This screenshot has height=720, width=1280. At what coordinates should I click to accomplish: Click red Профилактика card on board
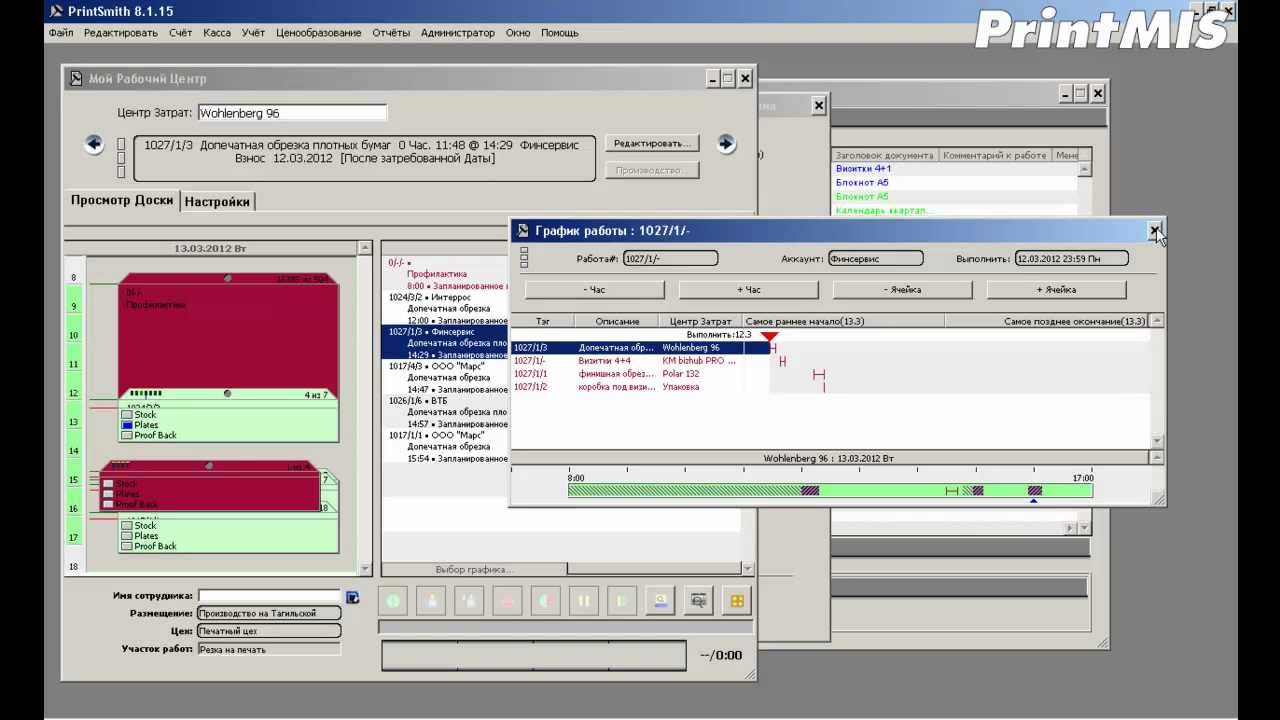point(228,335)
